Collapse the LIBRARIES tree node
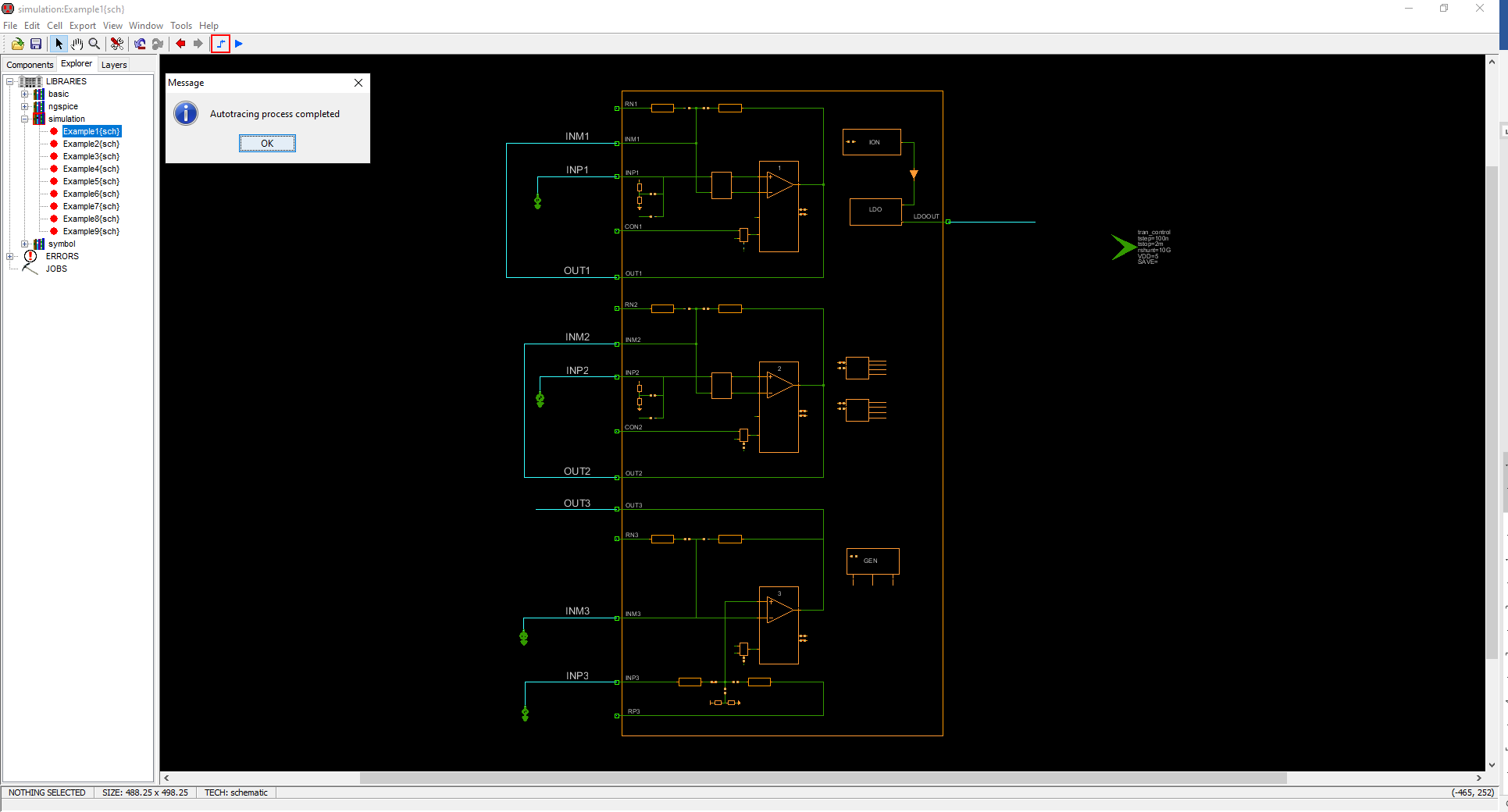 10,81
